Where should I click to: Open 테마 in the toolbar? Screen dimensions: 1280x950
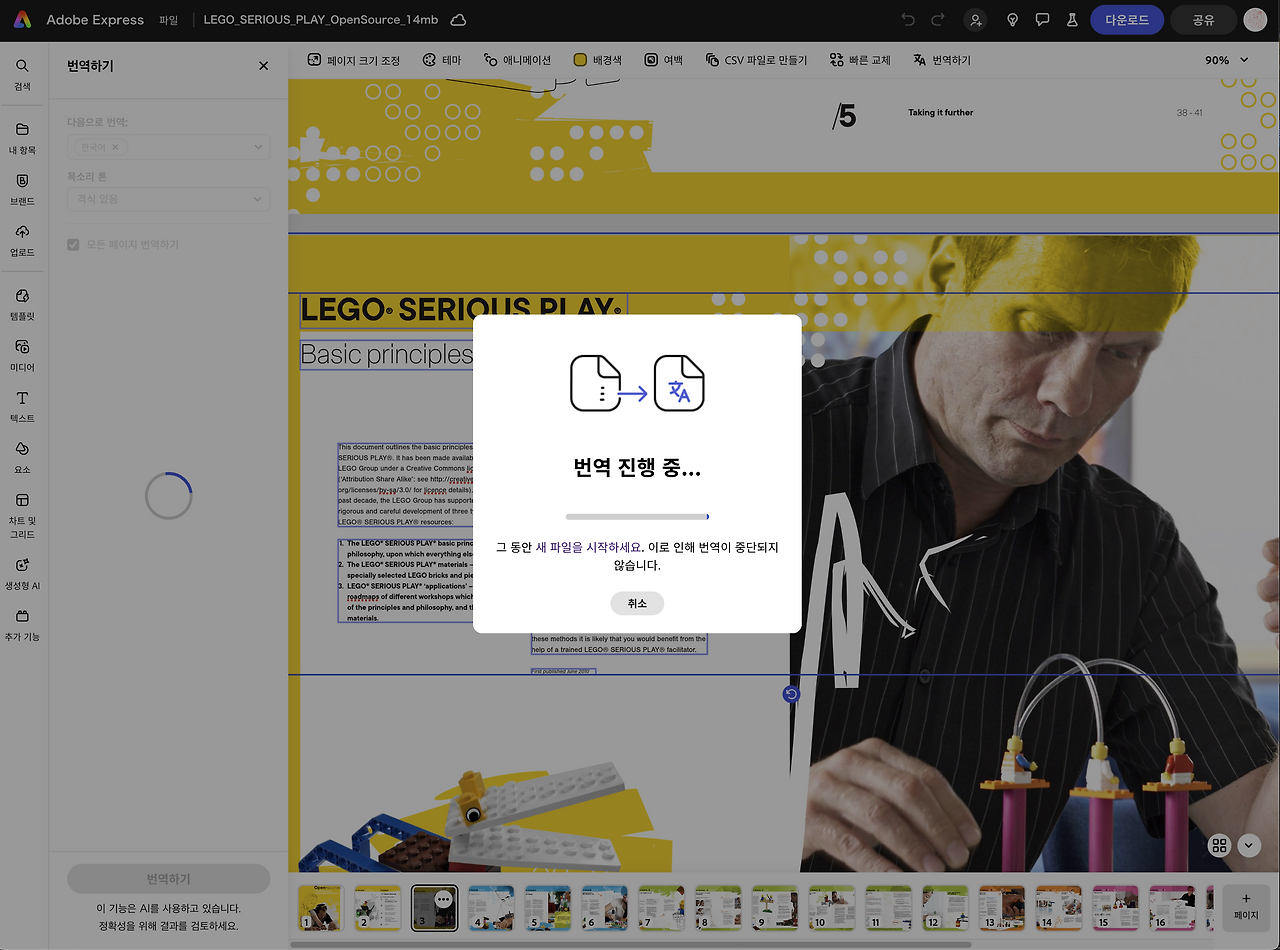(x=442, y=60)
